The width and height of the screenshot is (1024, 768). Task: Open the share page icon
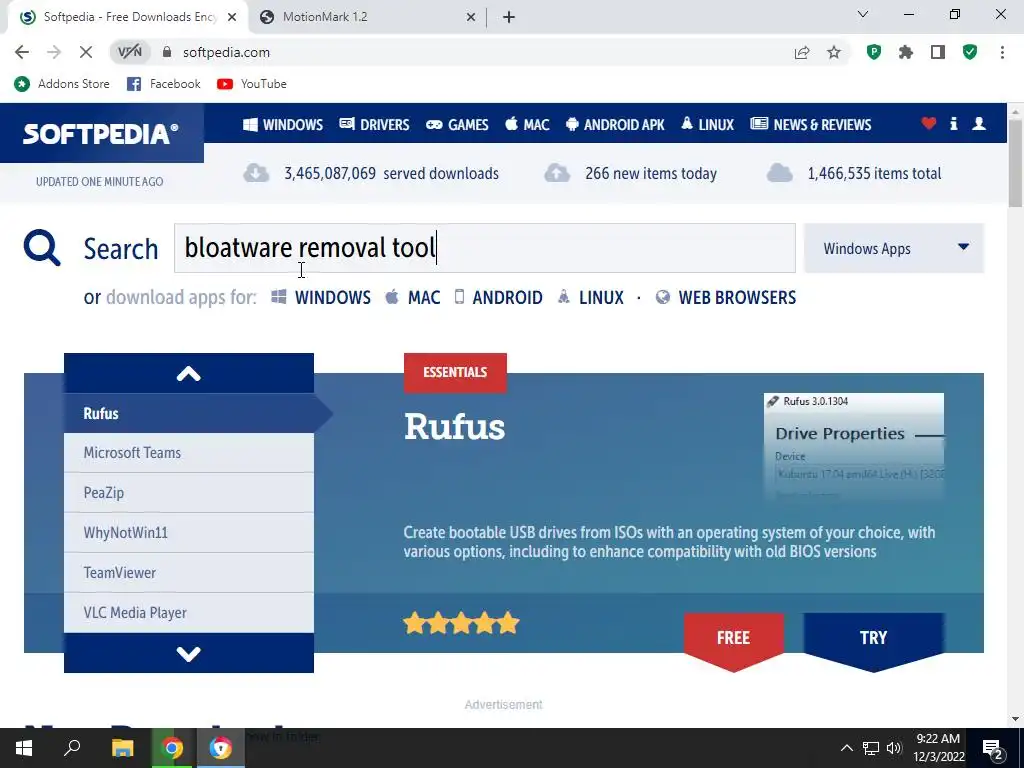click(802, 52)
